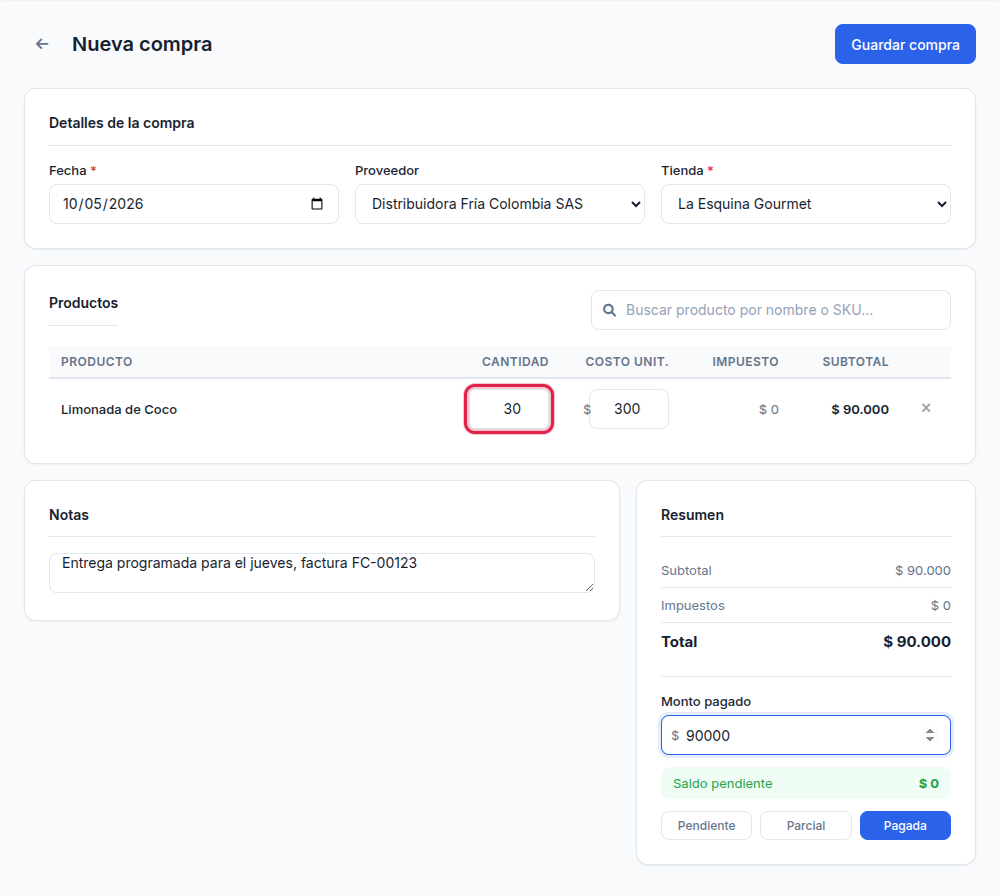
Task: Click the search magnifier icon in Productos
Action: pos(610,310)
